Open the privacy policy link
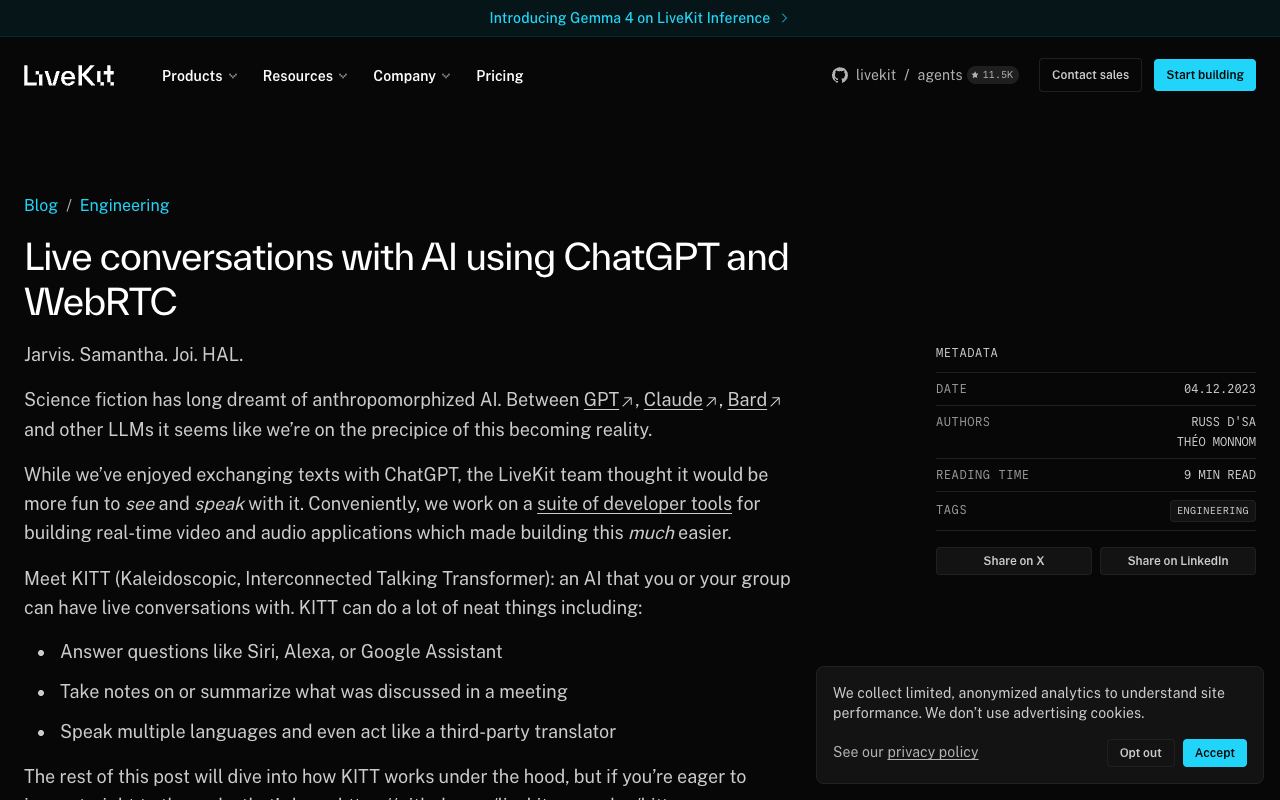 pyautogui.click(x=933, y=752)
